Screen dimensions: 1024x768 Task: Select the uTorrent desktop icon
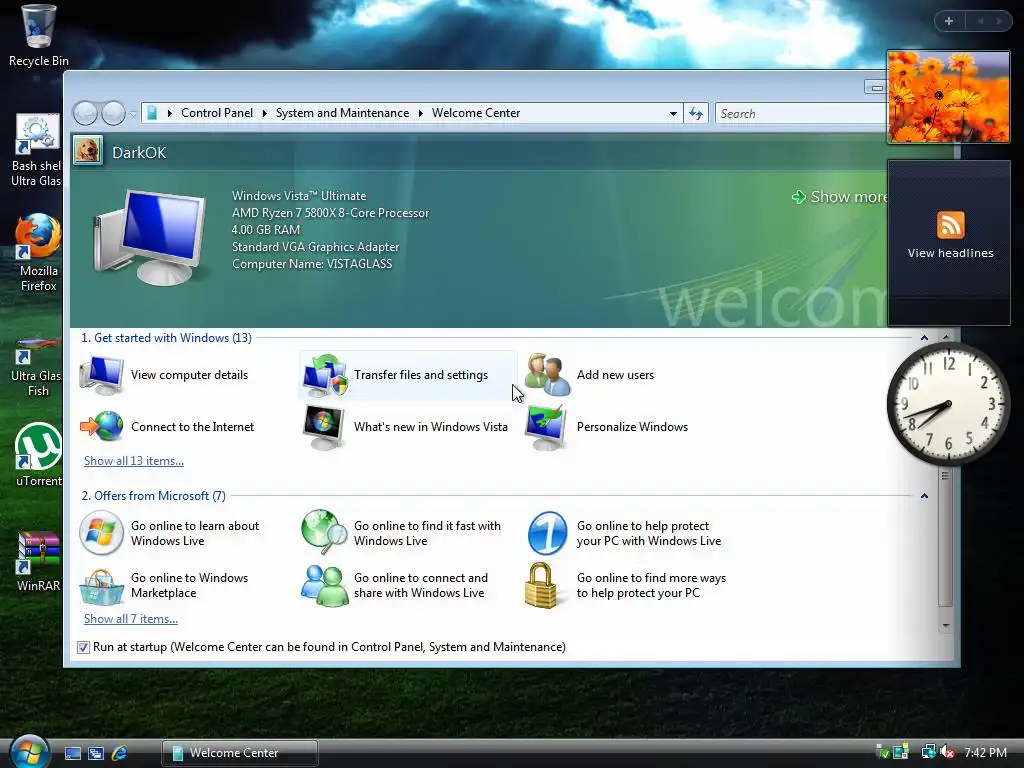(38, 455)
